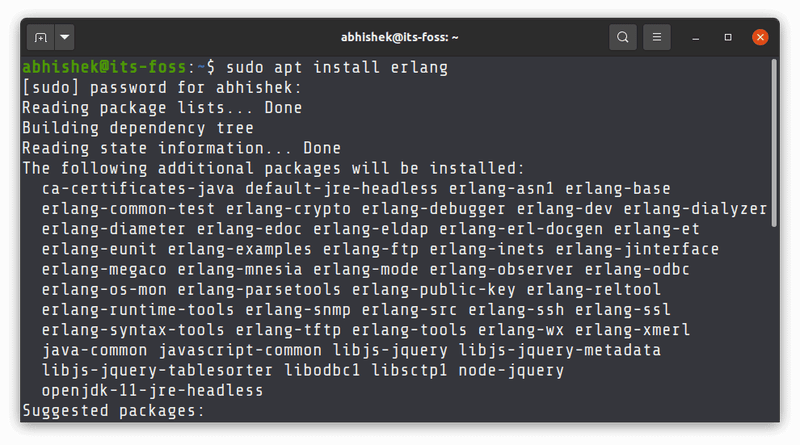The width and height of the screenshot is (800, 445).
Task: Click openjdk-11-jre-headless in the output
Action: click(152, 390)
